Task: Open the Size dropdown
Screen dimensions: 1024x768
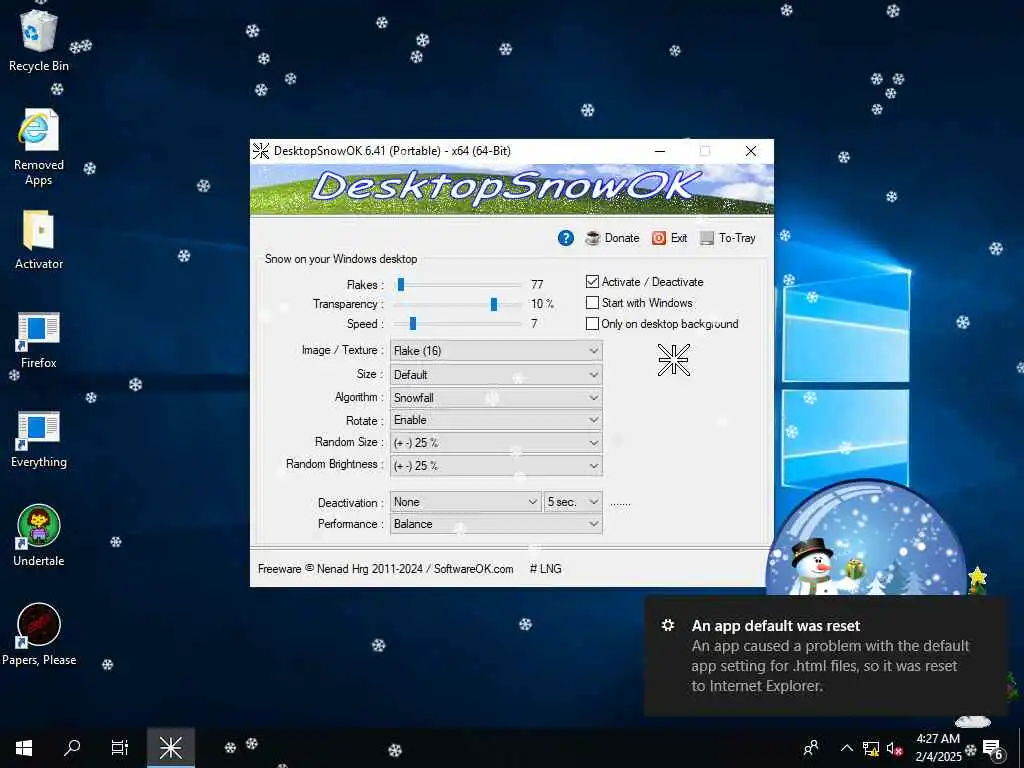Action: tap(496, 374)
